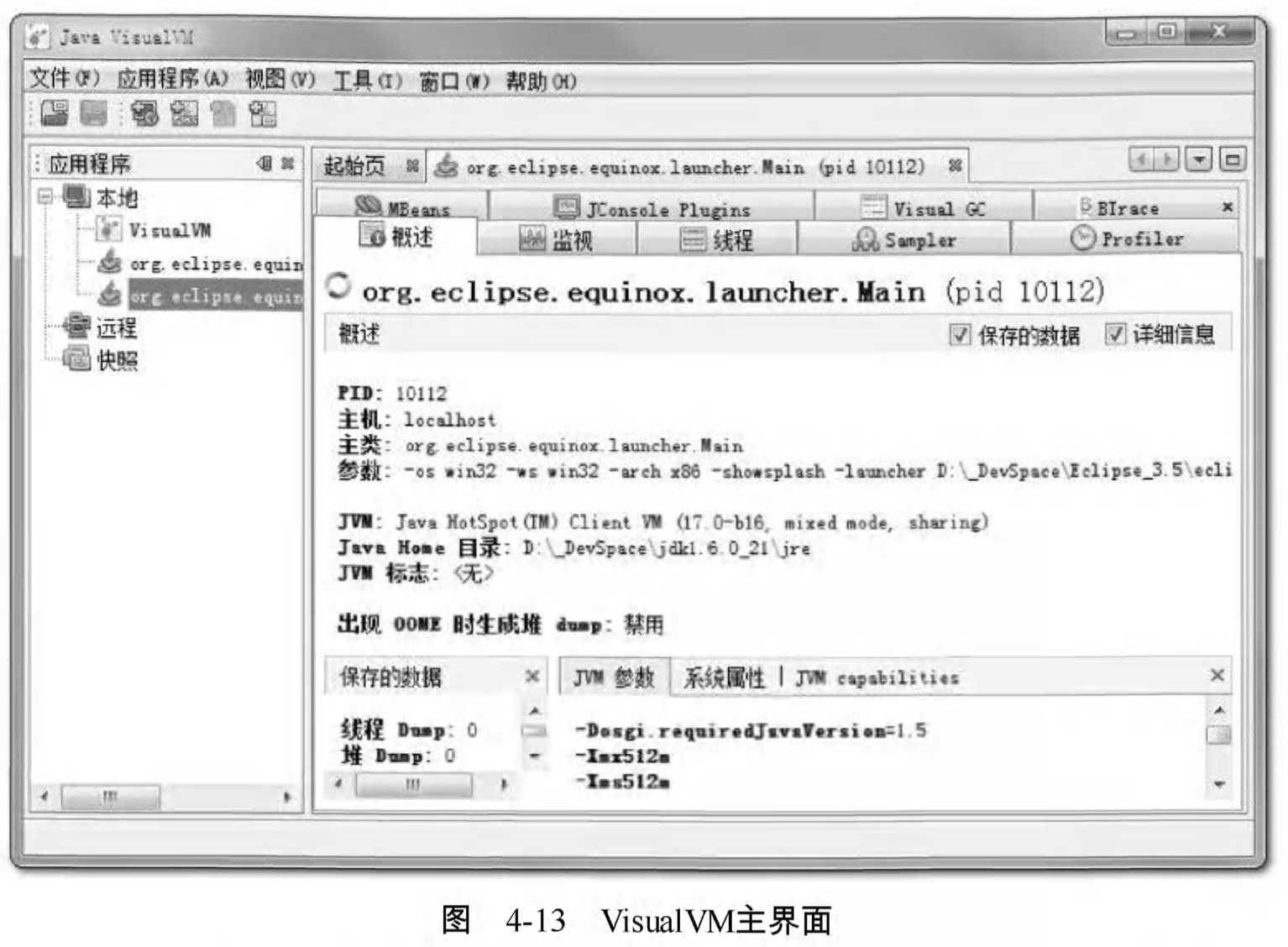
Task: Close the JVM 参数 details section
Action: (x=1217, y=675)
